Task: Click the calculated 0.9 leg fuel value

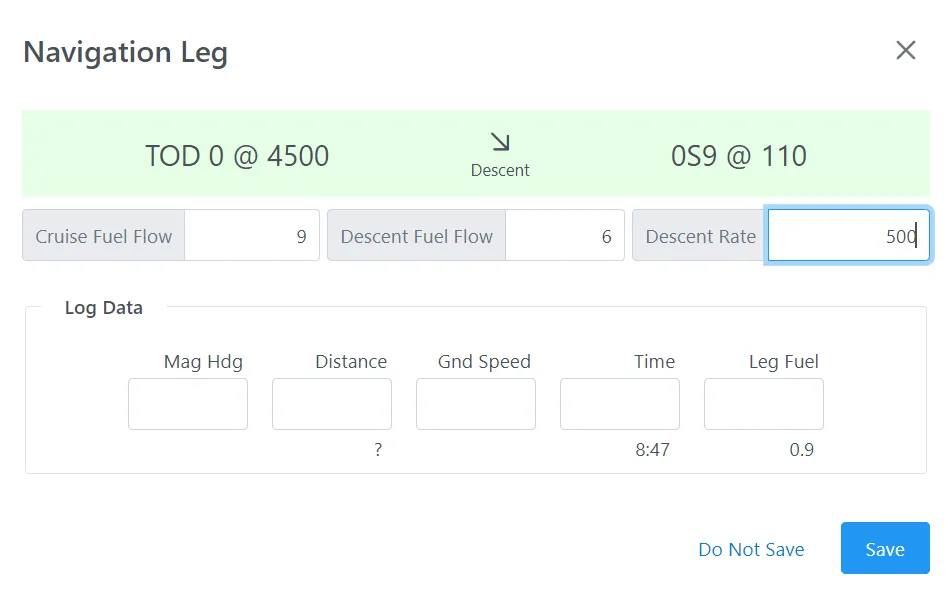Action: [801, 450]
